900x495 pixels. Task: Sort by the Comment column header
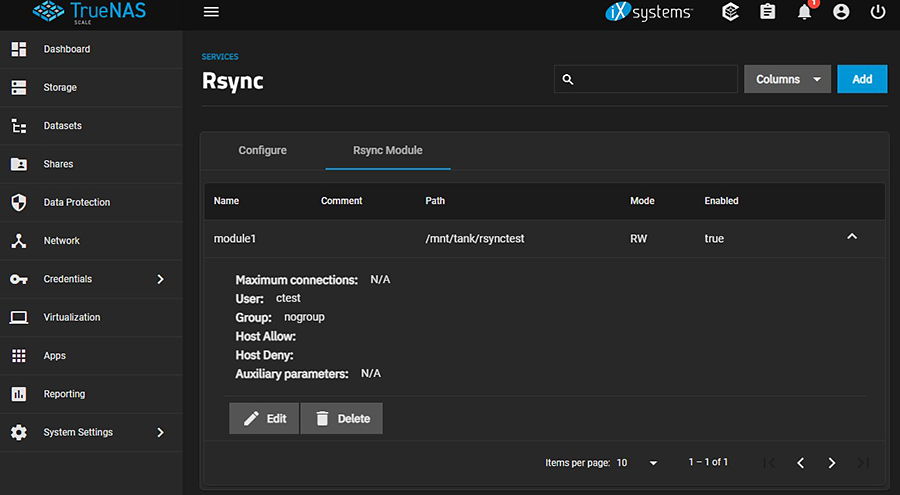[342, 201]
